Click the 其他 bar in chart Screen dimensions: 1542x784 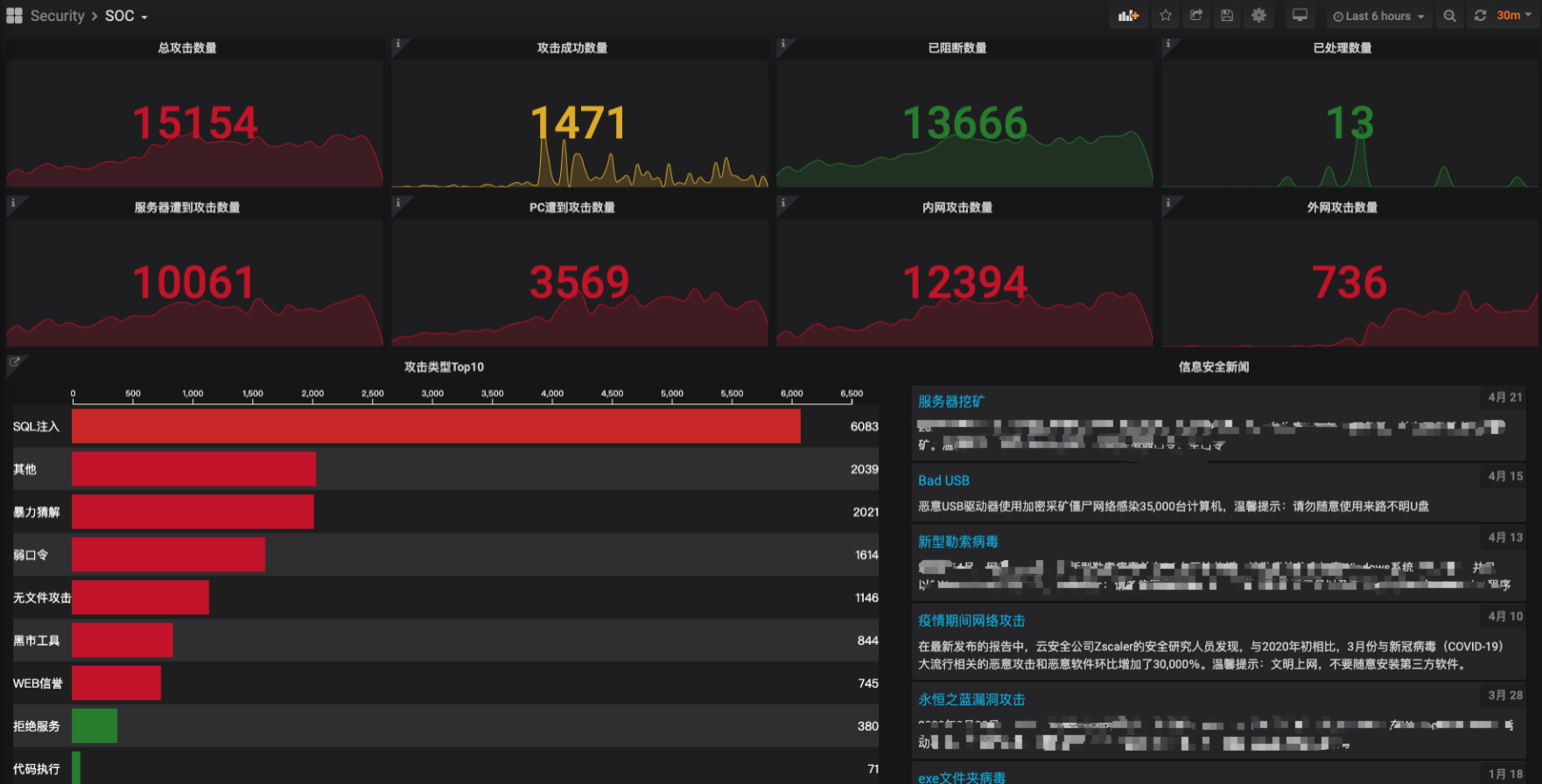click(x=193, y=469)
